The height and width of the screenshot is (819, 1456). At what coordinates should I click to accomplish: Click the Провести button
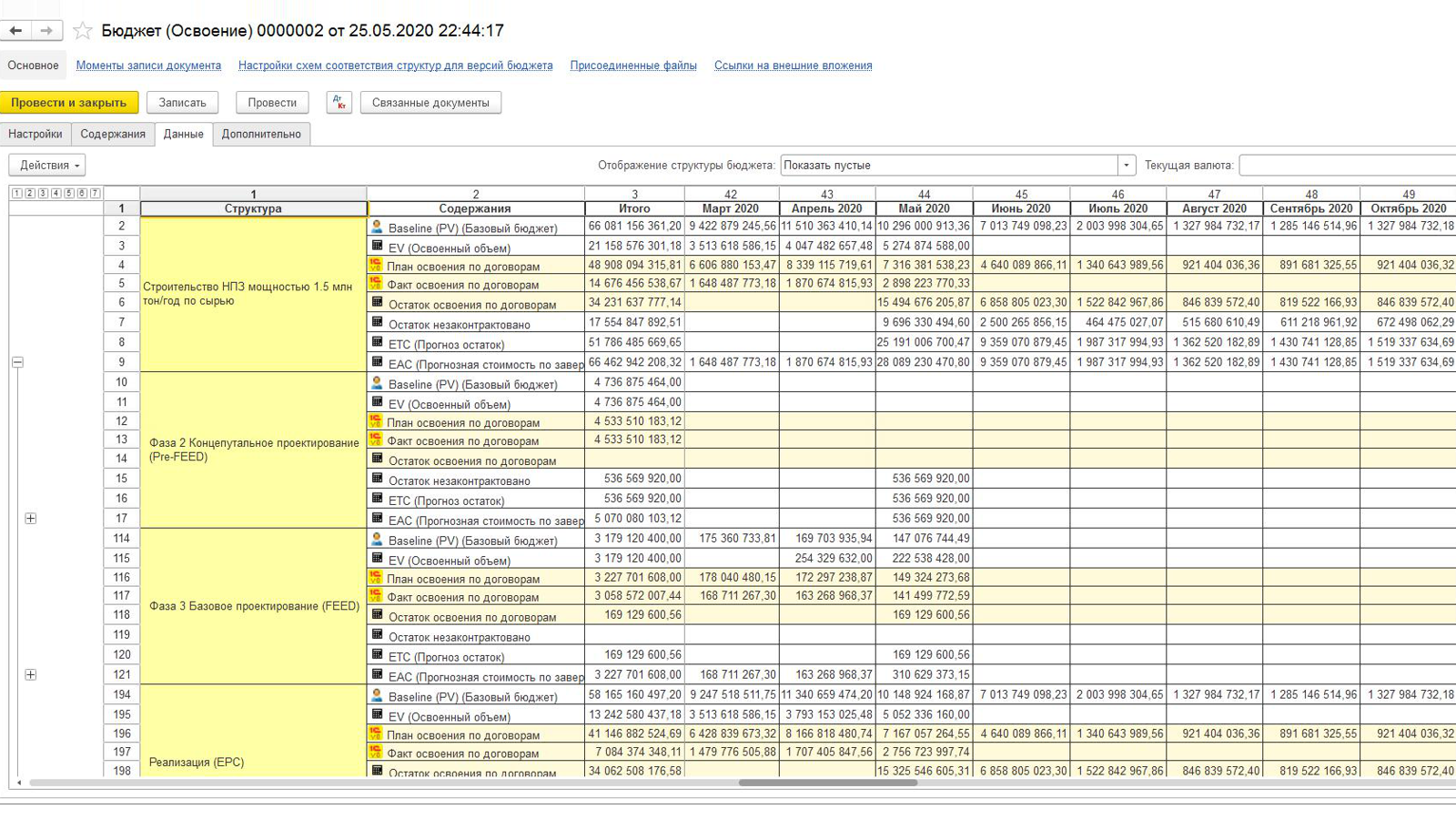point(272,103)
